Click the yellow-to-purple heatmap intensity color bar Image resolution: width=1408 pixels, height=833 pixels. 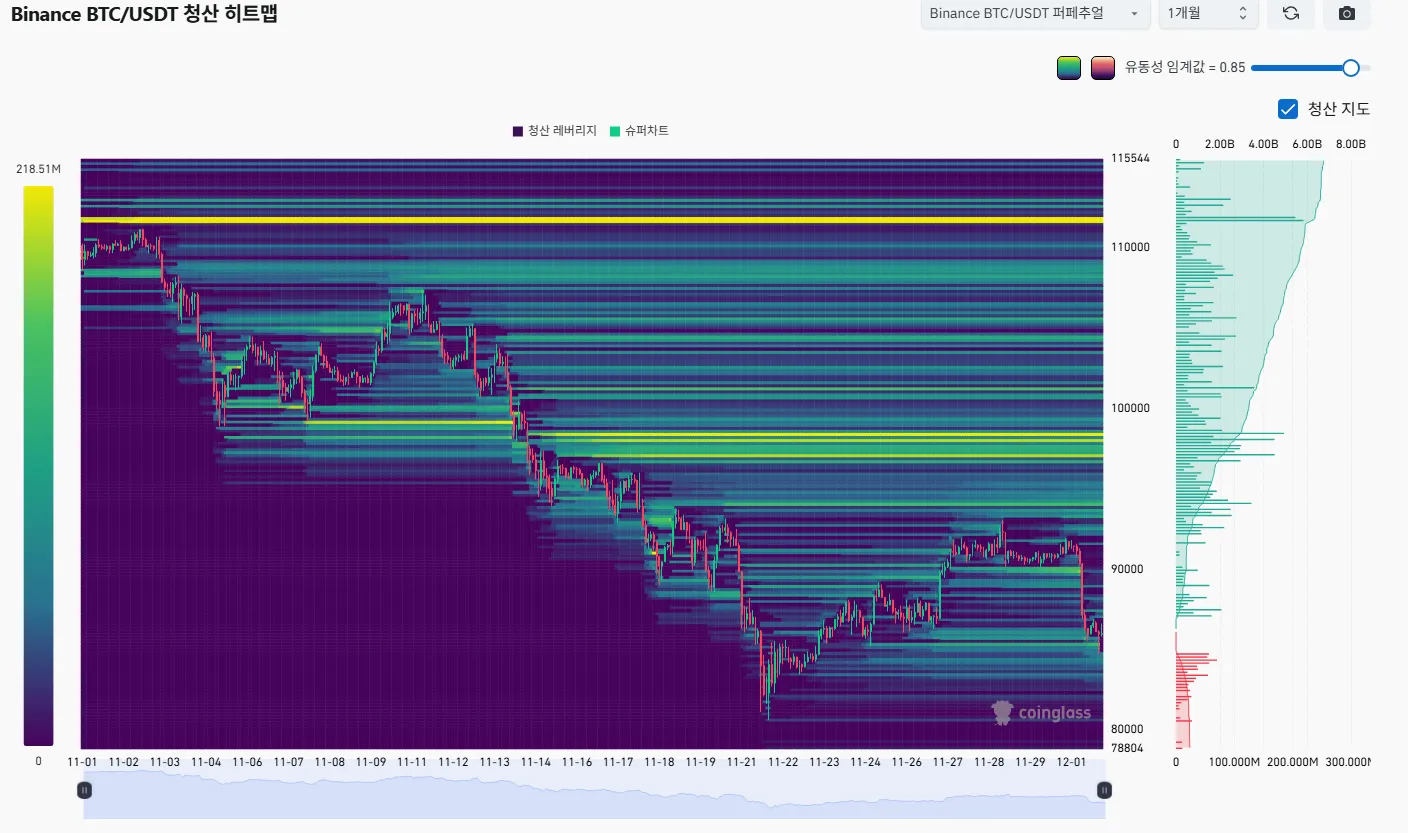(x=38, y=465)
